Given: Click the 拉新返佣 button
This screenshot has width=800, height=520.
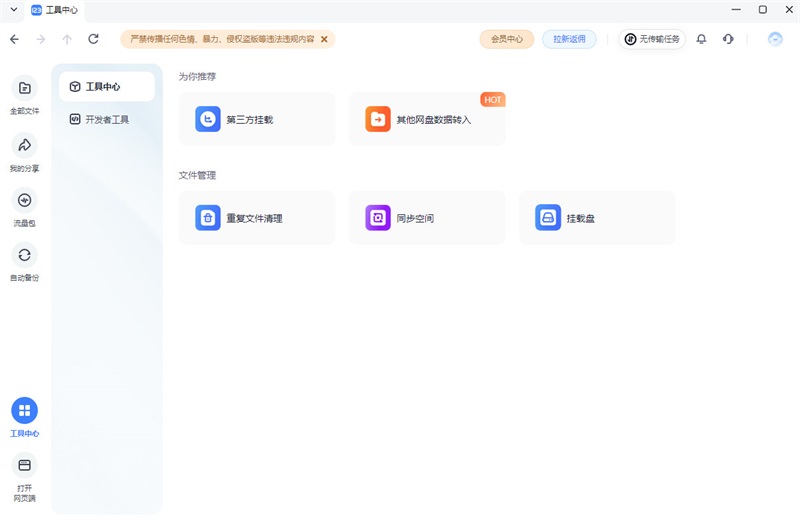Looking at the screenshot, I should 569,39.
